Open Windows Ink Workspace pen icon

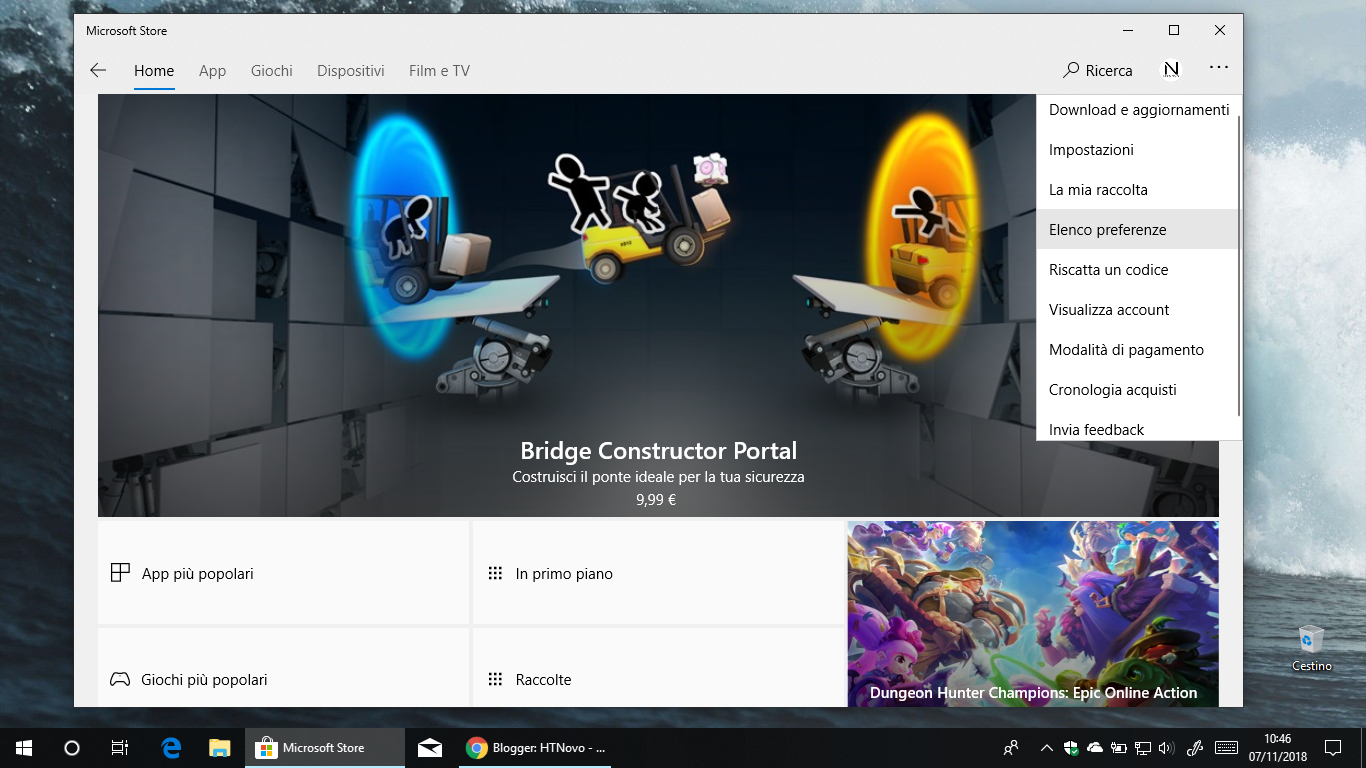1194,748
